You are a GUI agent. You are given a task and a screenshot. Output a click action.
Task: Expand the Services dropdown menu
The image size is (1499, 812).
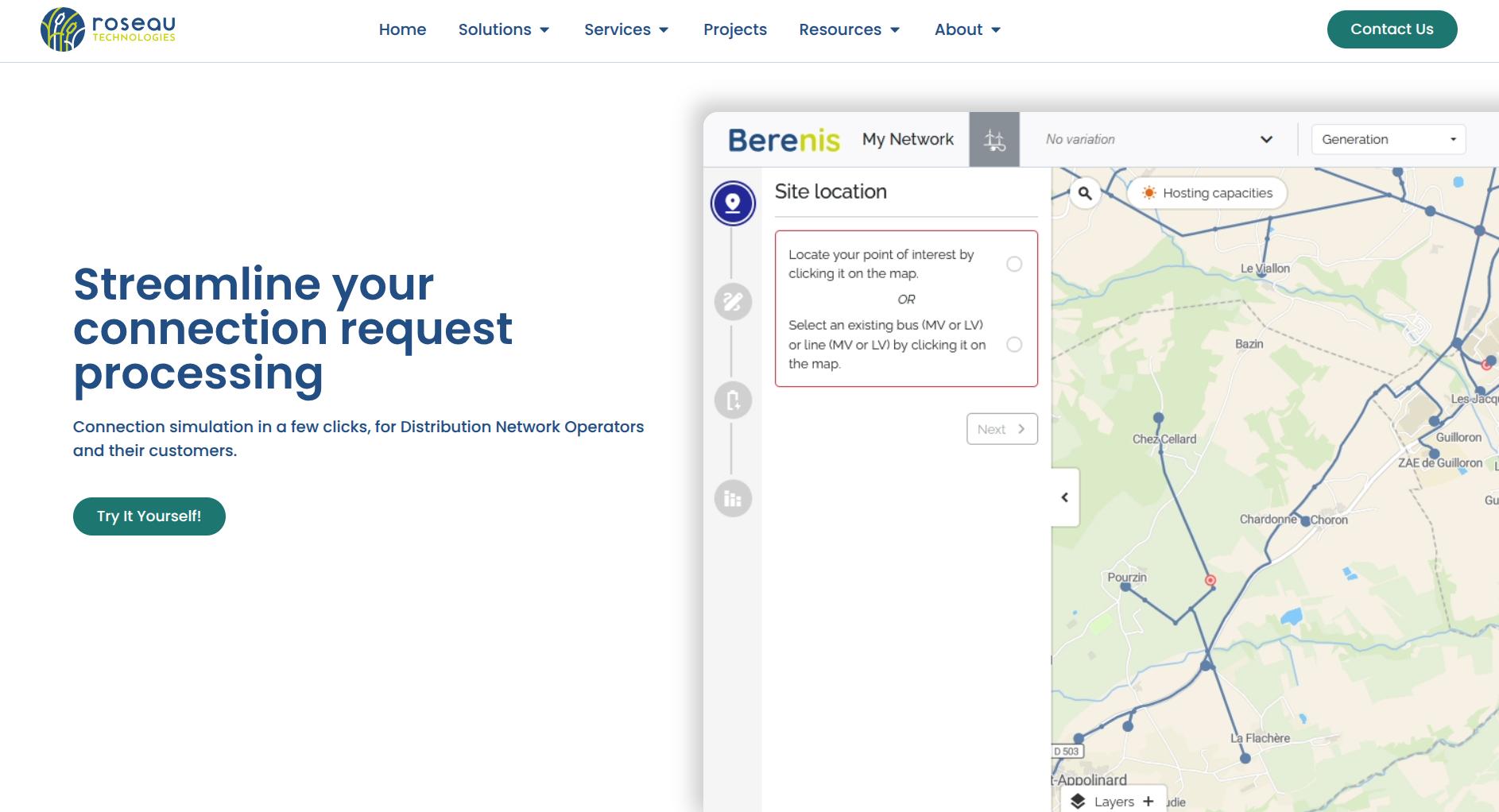(626, 29)
